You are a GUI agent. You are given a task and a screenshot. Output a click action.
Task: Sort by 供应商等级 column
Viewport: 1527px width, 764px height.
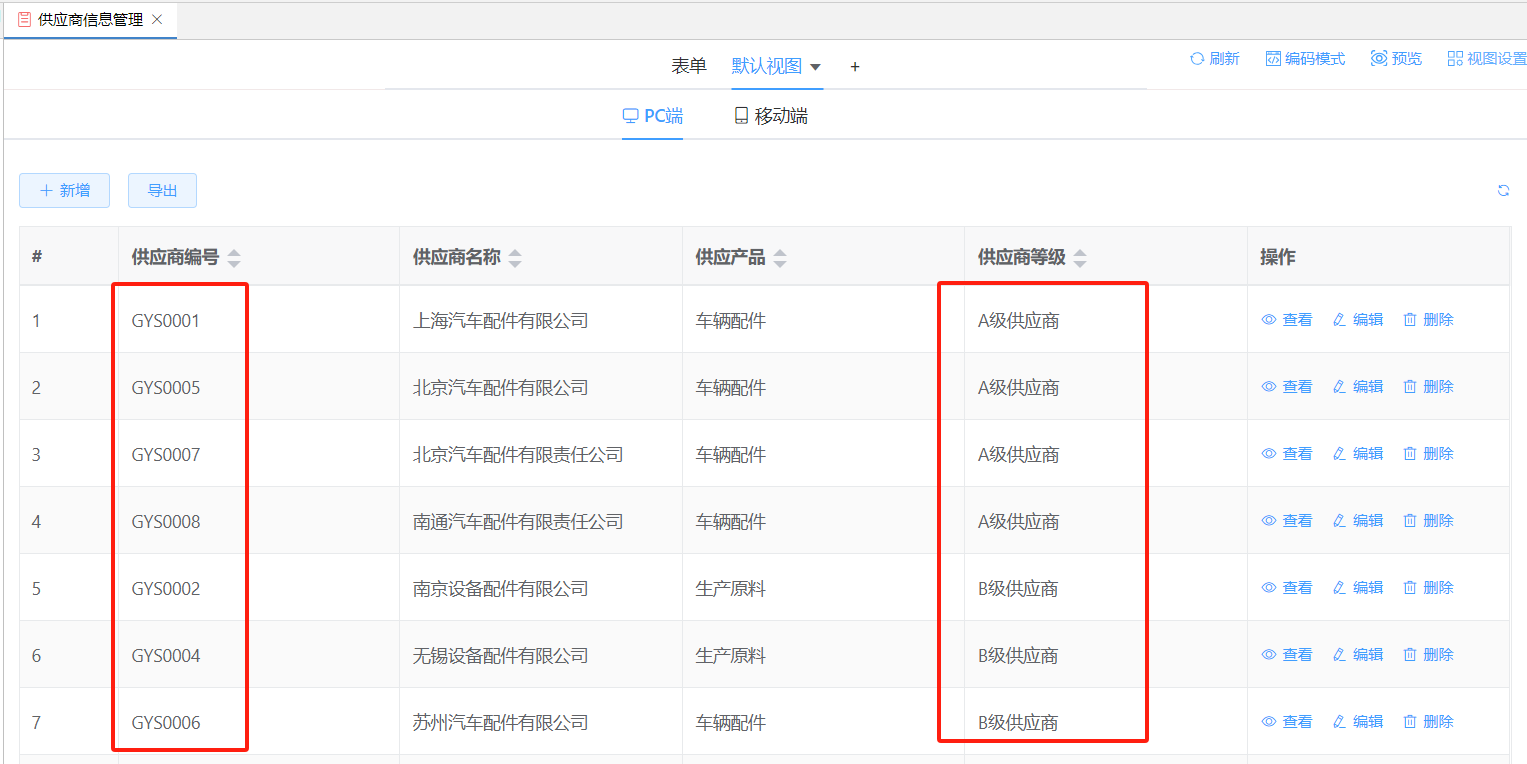(1080, 258)
